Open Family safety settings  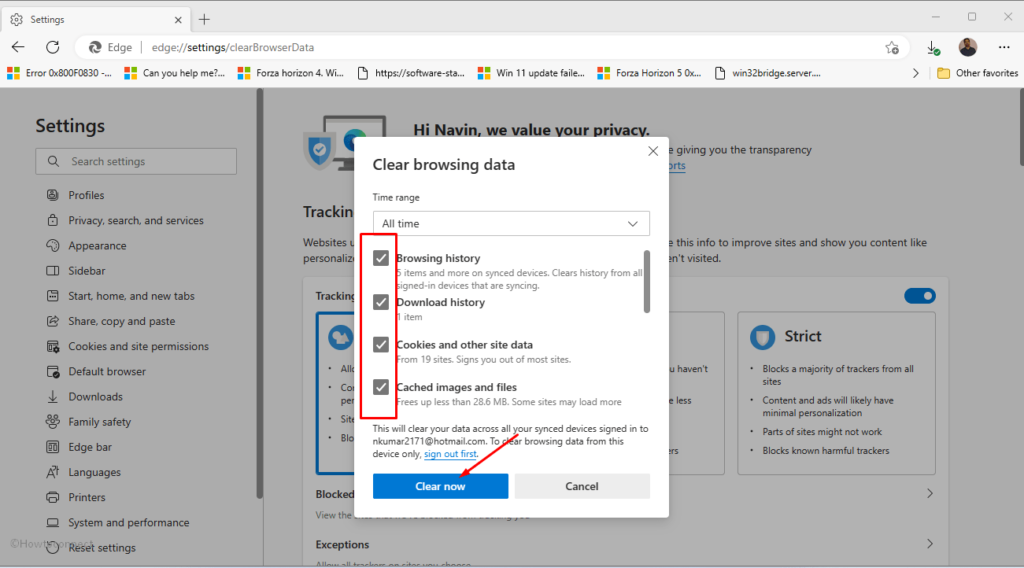(x=99, y=422)
